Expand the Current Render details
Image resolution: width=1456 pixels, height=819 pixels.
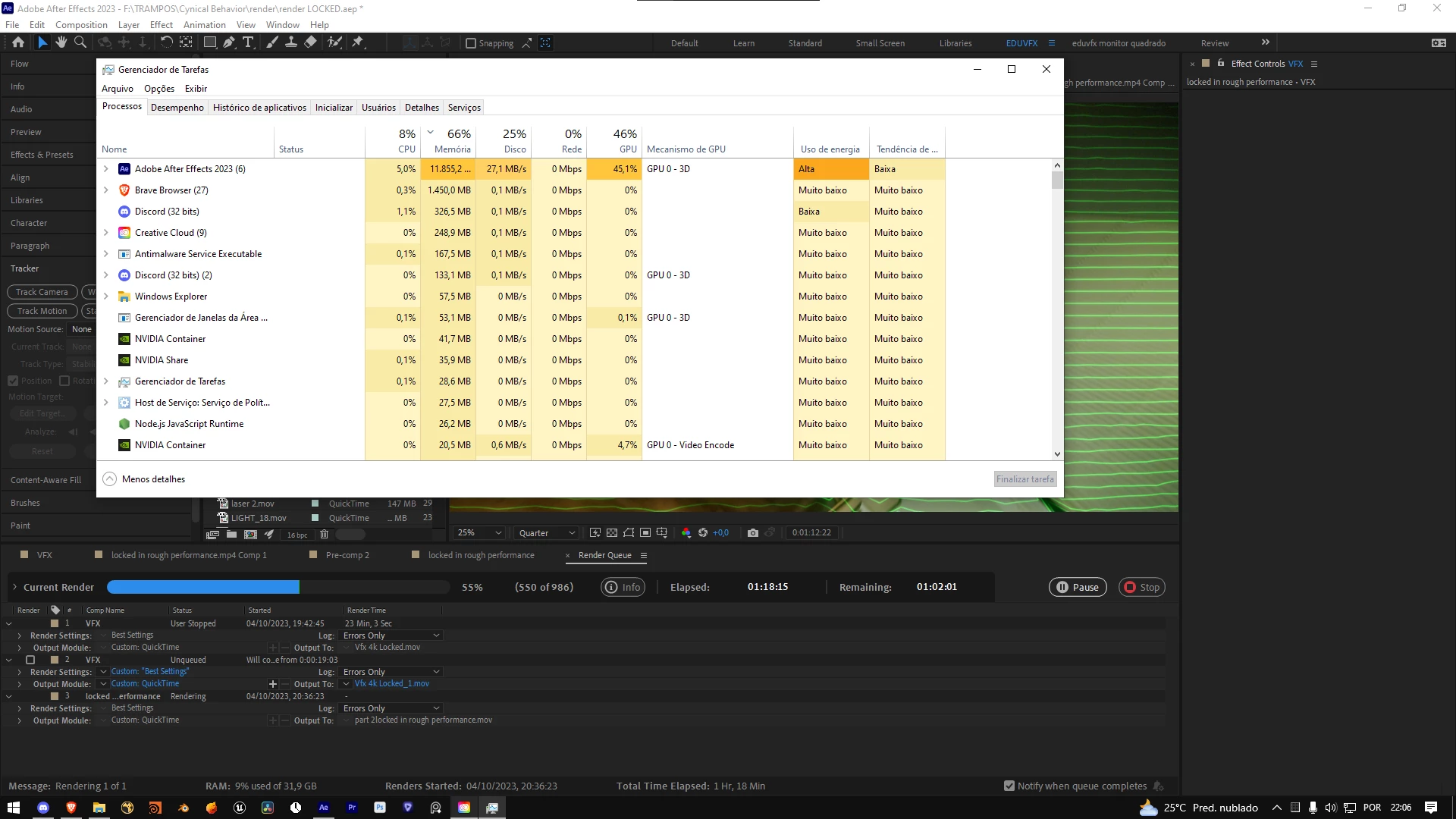point(14,587)
